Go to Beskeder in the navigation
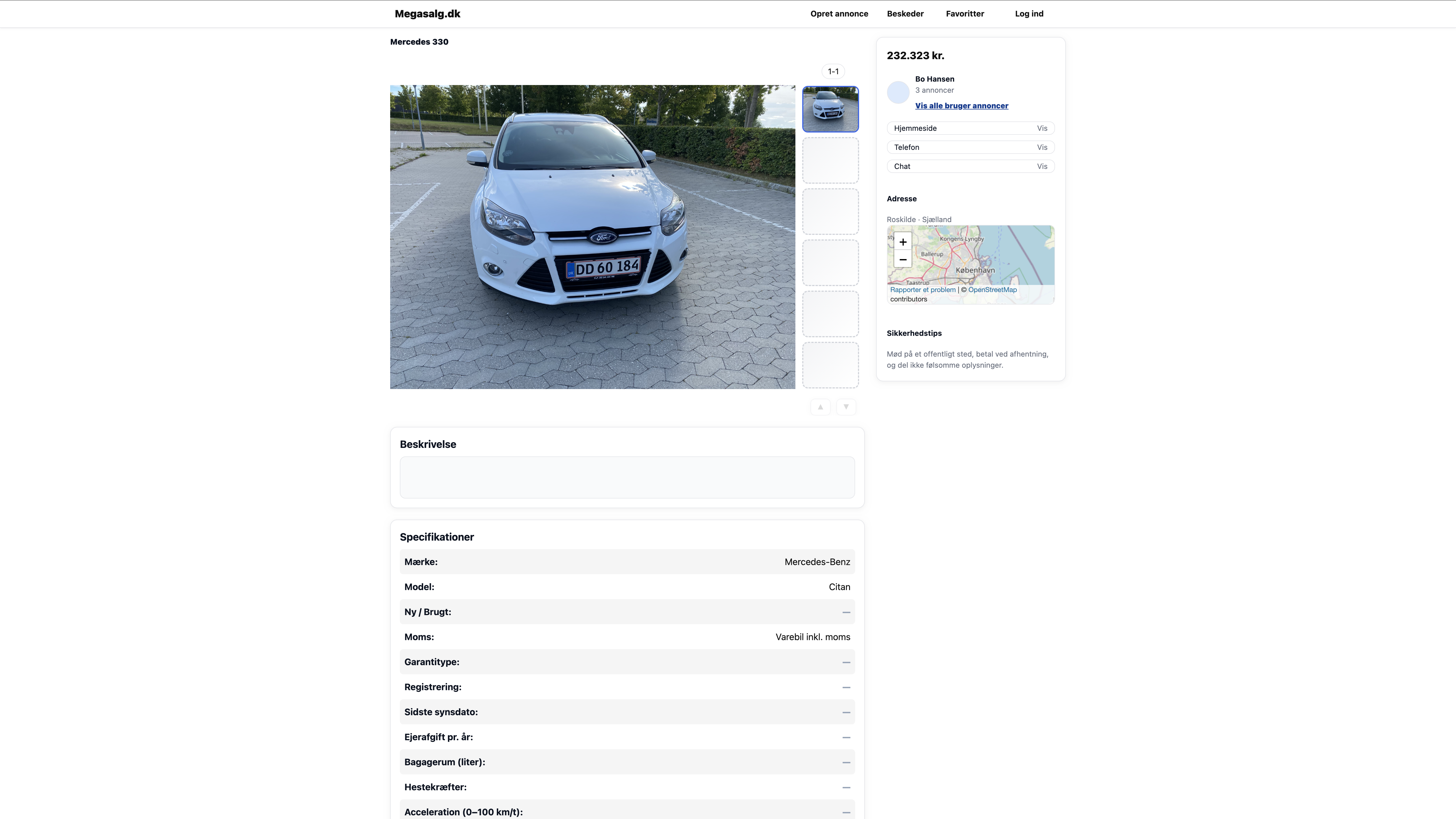Image resolution: width=1456 pixels, height=819 pixels. (x=905, y=14)
